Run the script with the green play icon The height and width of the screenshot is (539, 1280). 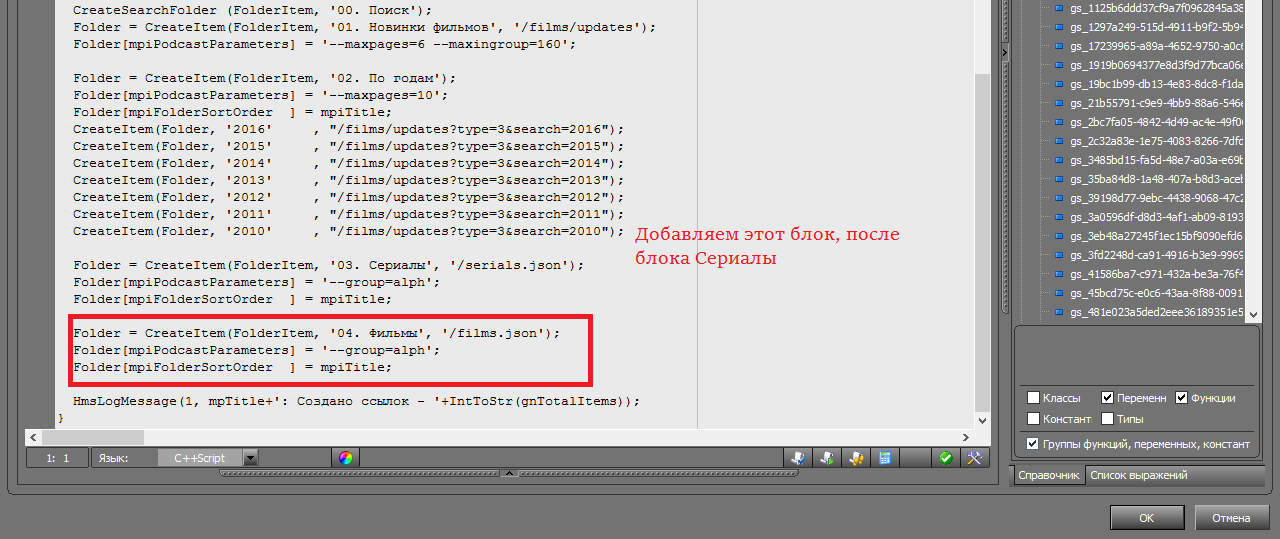point(827,458)
